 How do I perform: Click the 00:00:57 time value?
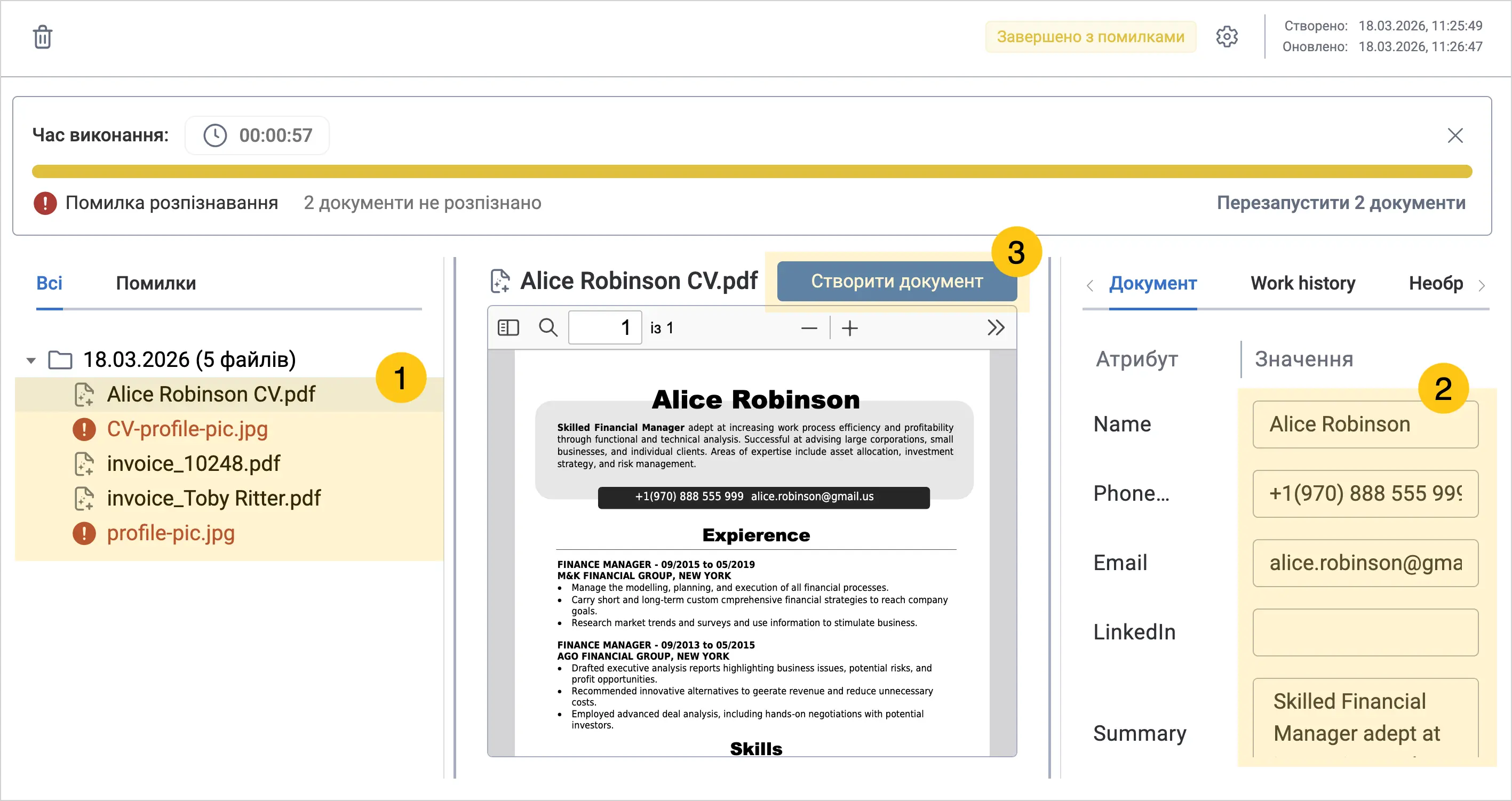click(x=275, y=135)
